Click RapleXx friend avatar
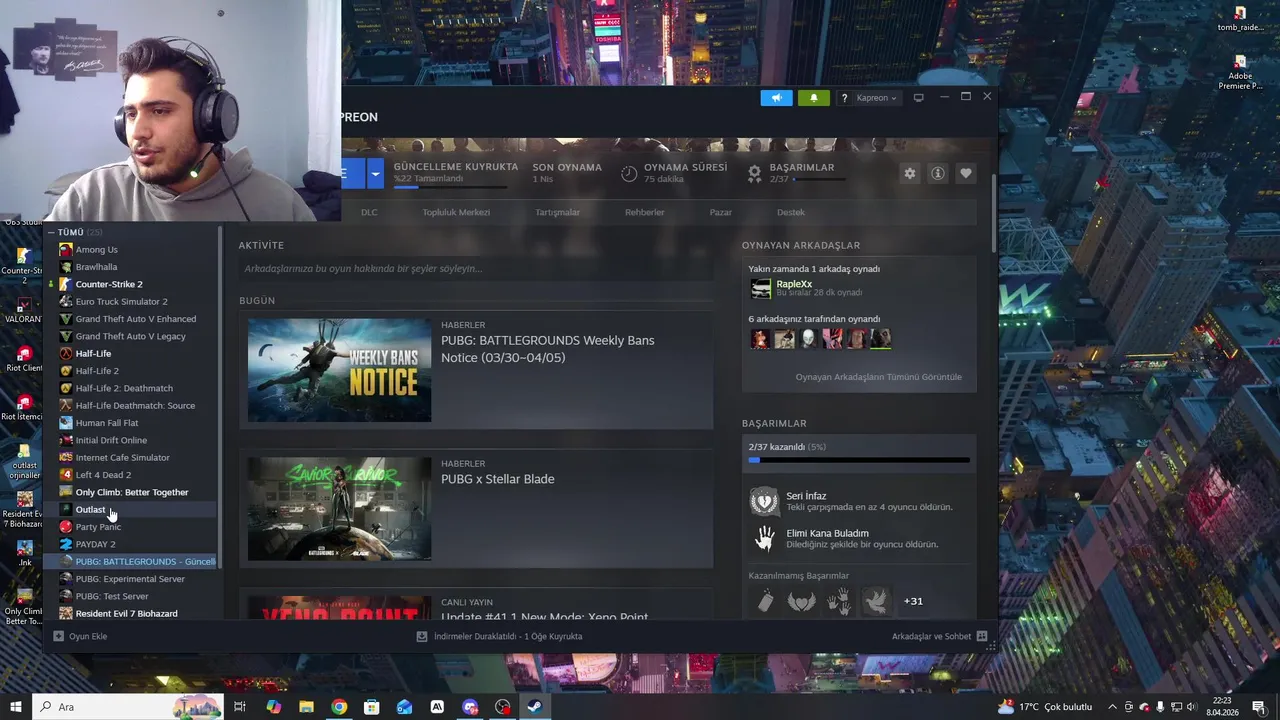This screenshot has height=720, width=1280. (761, 288)
